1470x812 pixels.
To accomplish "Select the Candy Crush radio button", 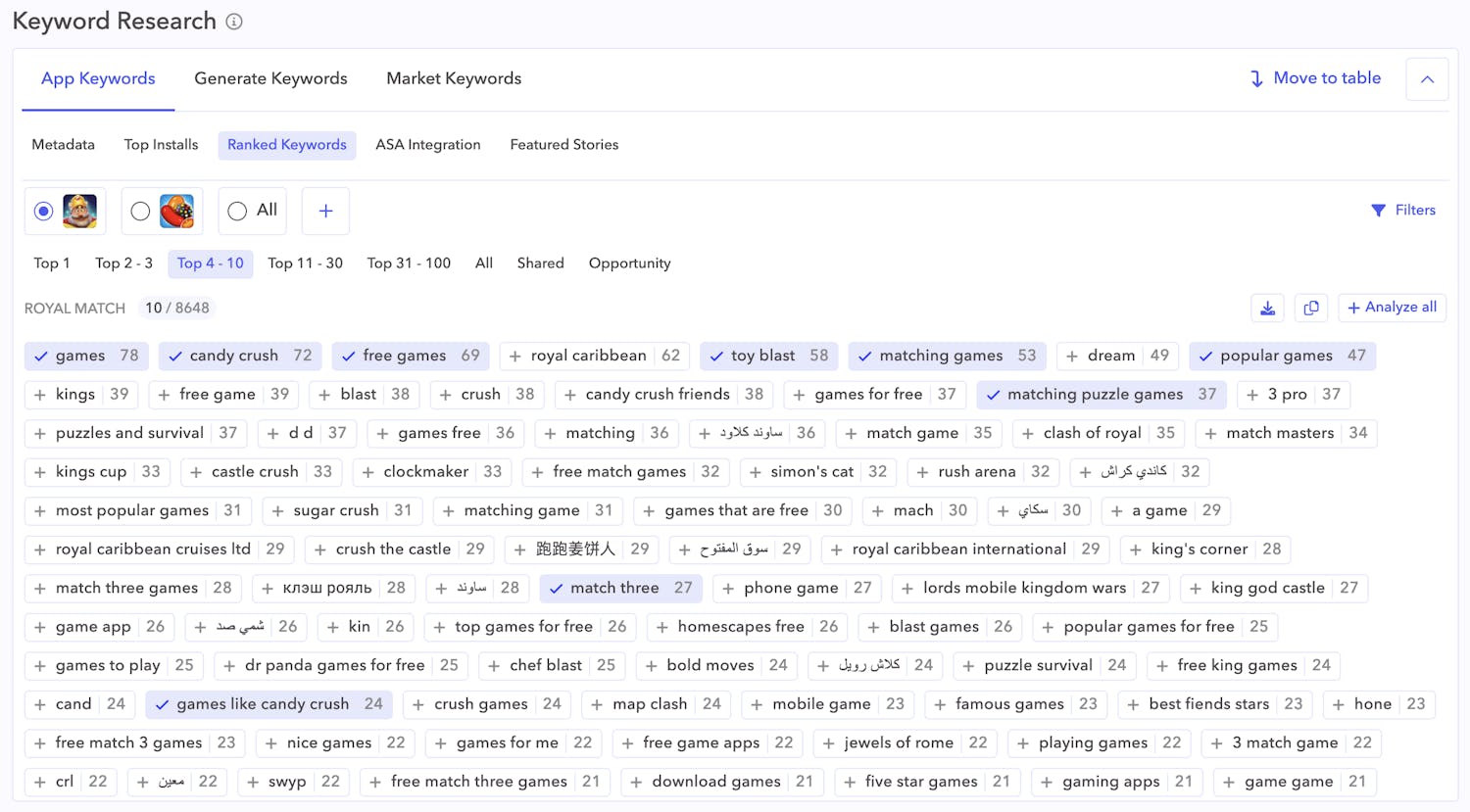I will (139, 211).
